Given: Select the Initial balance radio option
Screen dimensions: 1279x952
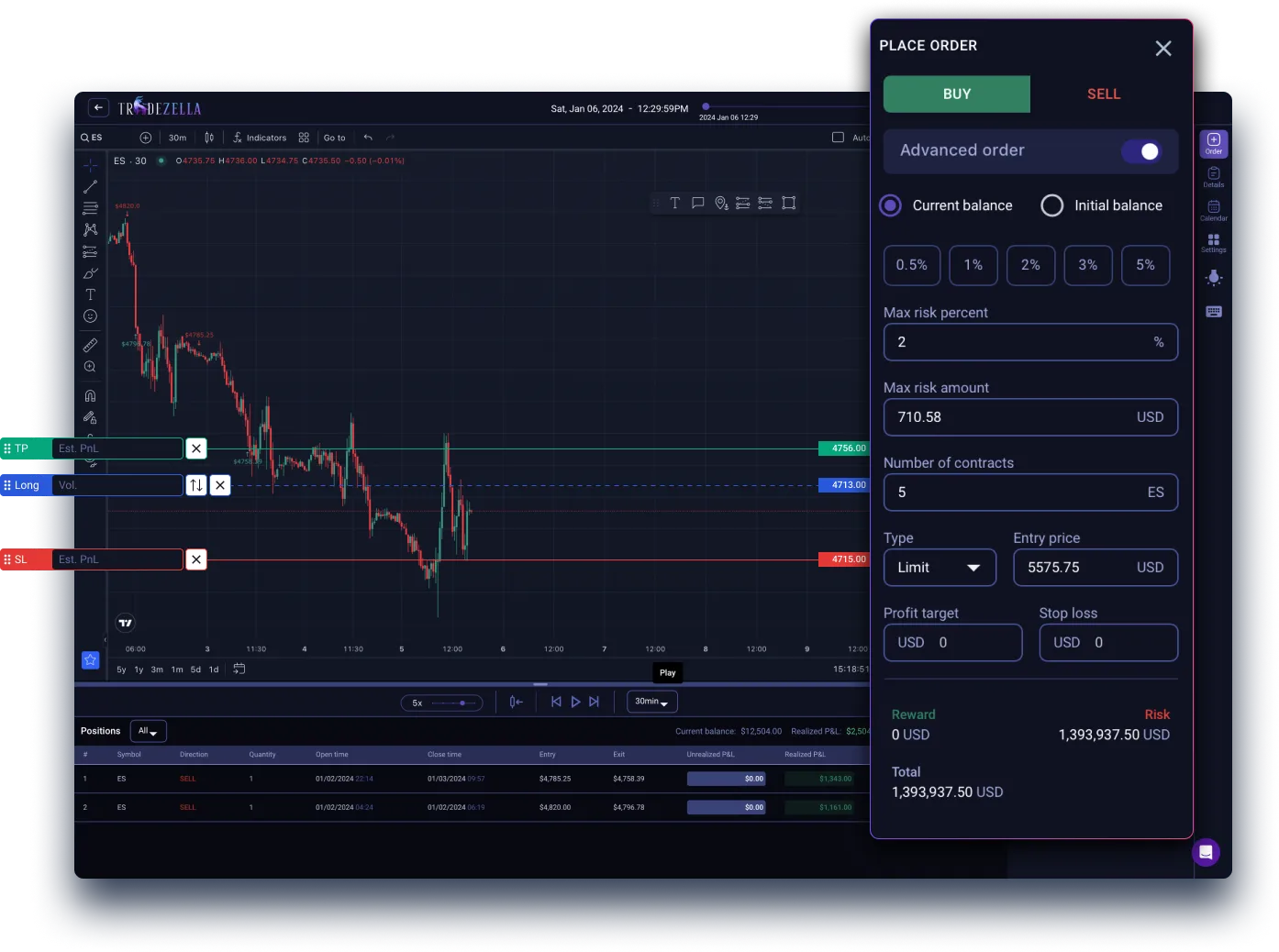Looking at the screenshot, I should pos(1052,205).
